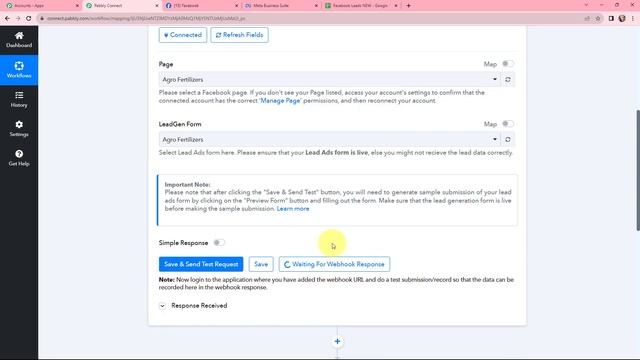The height and width of the screenshot is (360, 640).
Task: Toggle the Map switch for Page
Action: click(508, 64)
